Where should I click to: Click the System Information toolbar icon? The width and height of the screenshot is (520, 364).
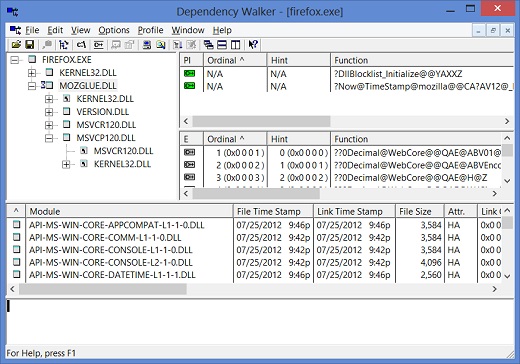(147, 44)
